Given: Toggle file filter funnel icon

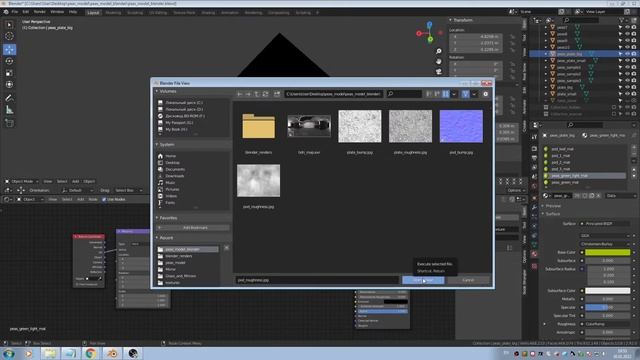Looking at the screenshot, I should [x=465, y=94].
